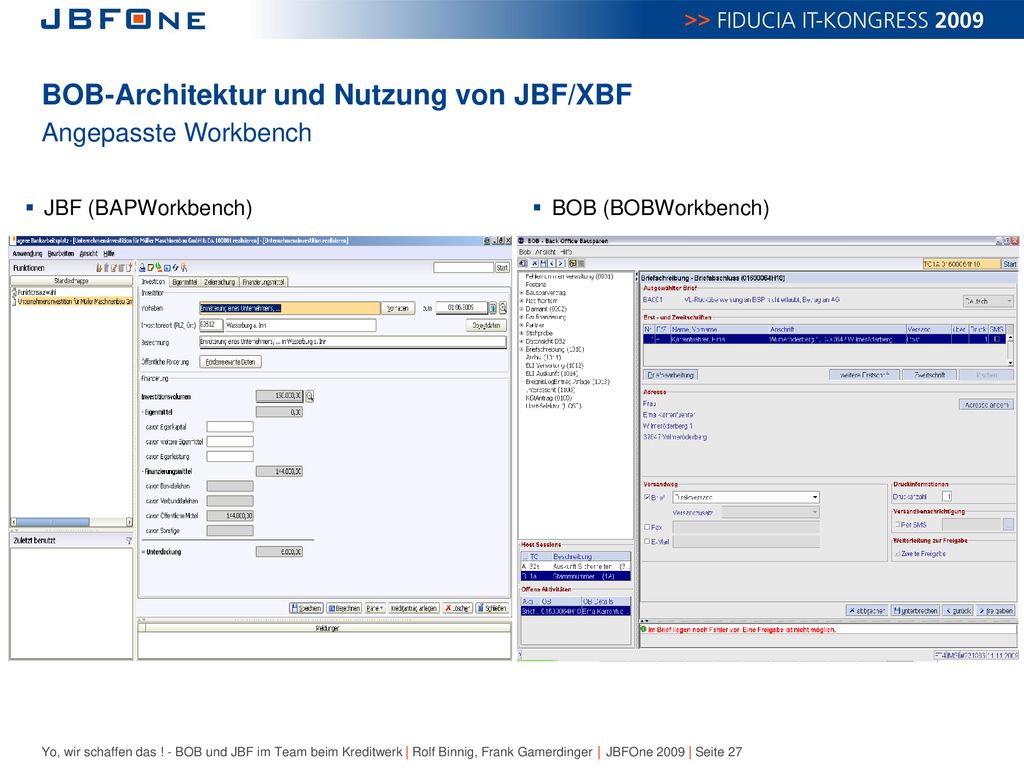Screen dimensions: 1024x768
Task: Click the X icon in BOB toolbar
Action: (x=534, y=263)
